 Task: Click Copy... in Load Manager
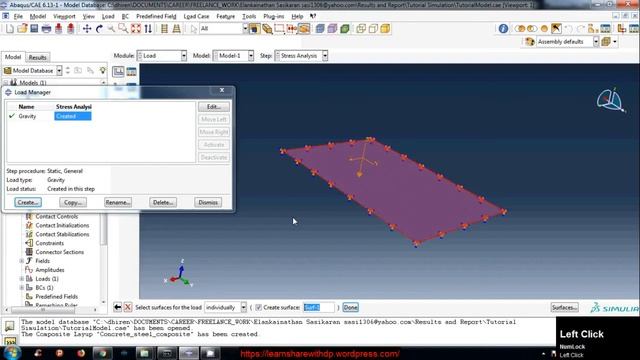click(x=73, y=202)
